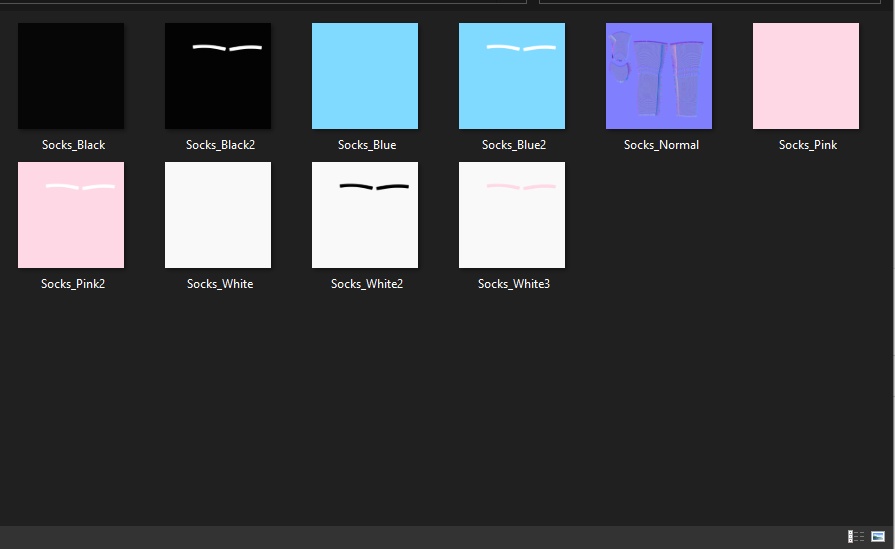
Task: Select the Socks_Pink2 texture thumbnail
Action: [71, 215]
